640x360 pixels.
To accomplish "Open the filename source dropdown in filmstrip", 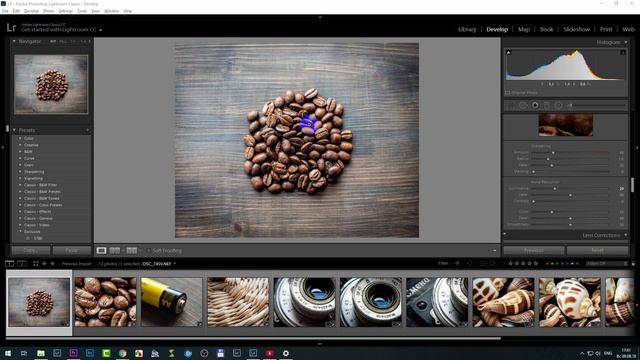I will pos(175,264).
